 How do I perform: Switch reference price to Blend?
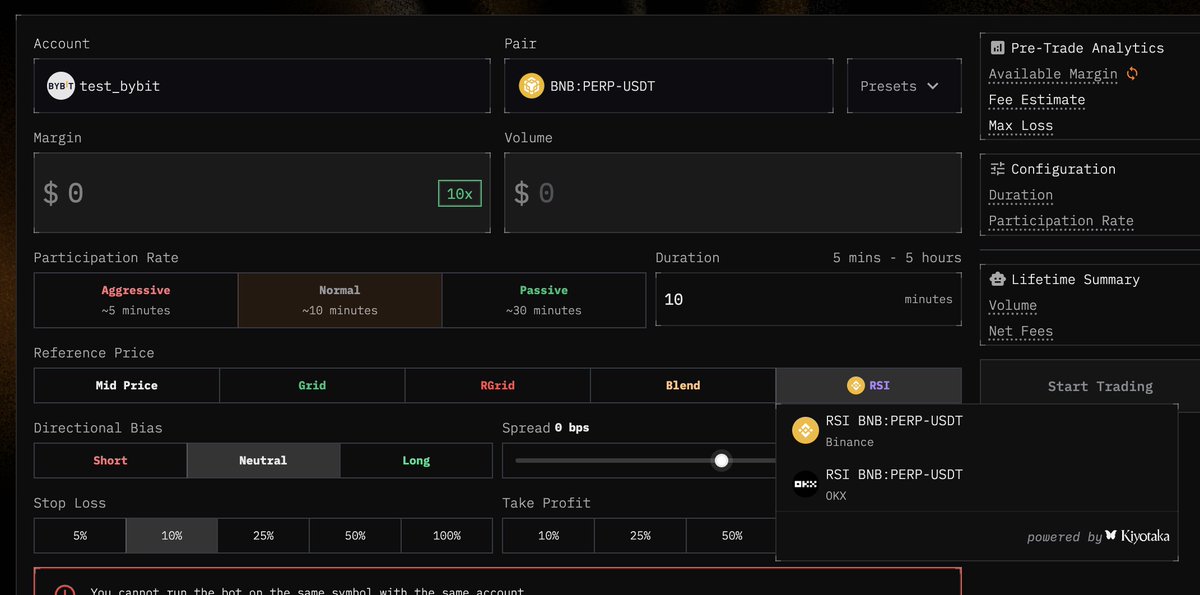point(683,385)
